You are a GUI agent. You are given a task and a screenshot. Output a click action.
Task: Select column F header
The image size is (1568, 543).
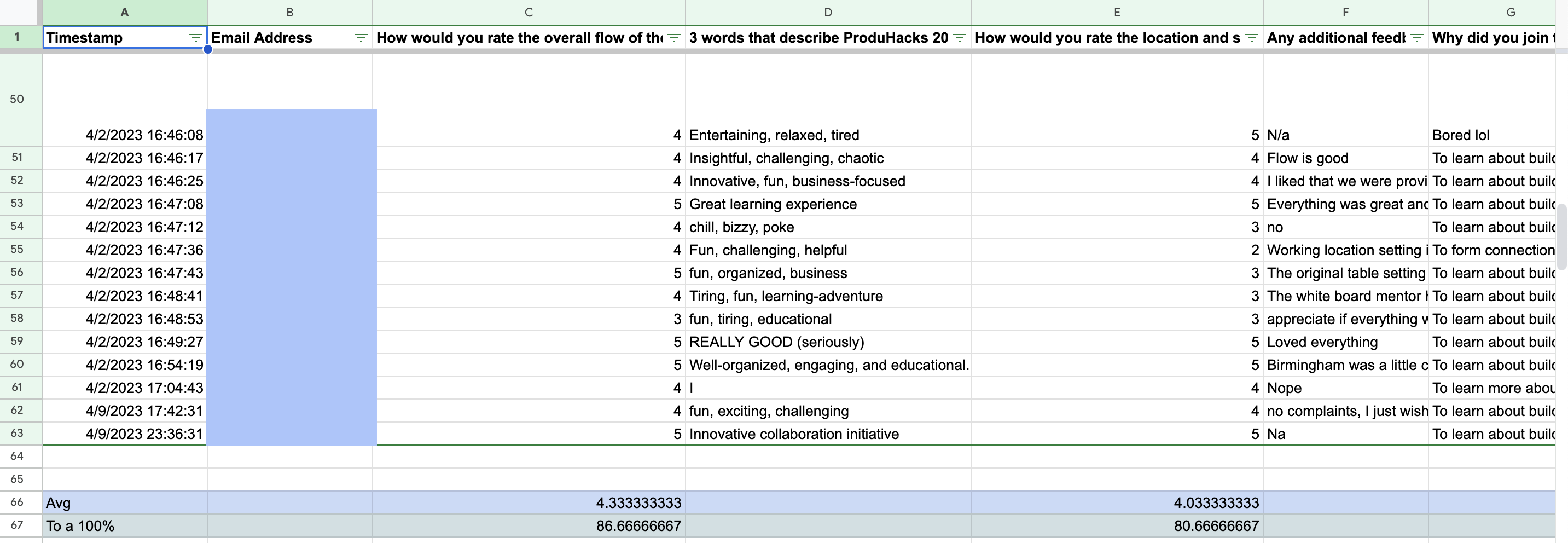[x=1346, y=12]
